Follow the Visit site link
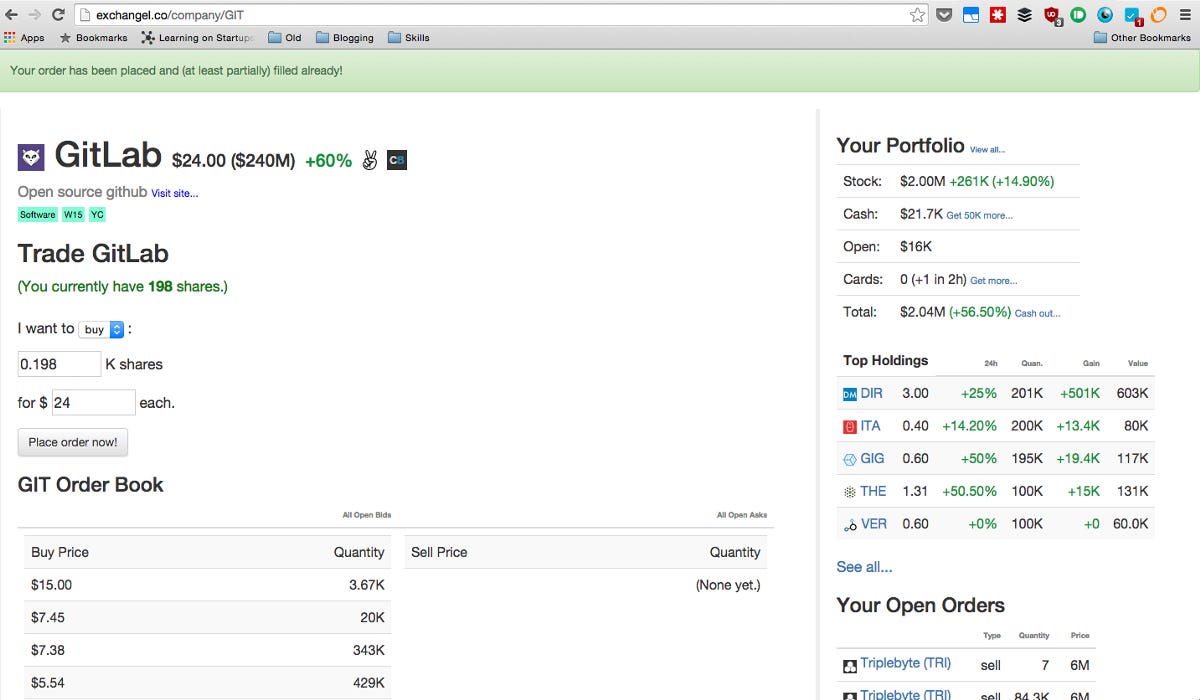The width and height of the screenshot is (1200, 700). [x=175, y=193]
